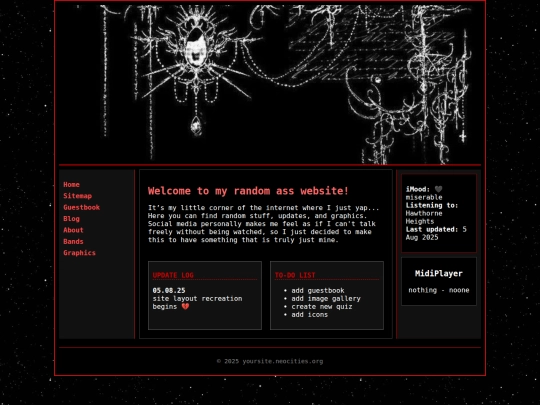
Task: Open the About page link
Action: pyautogui.click(x=73, y=230)
